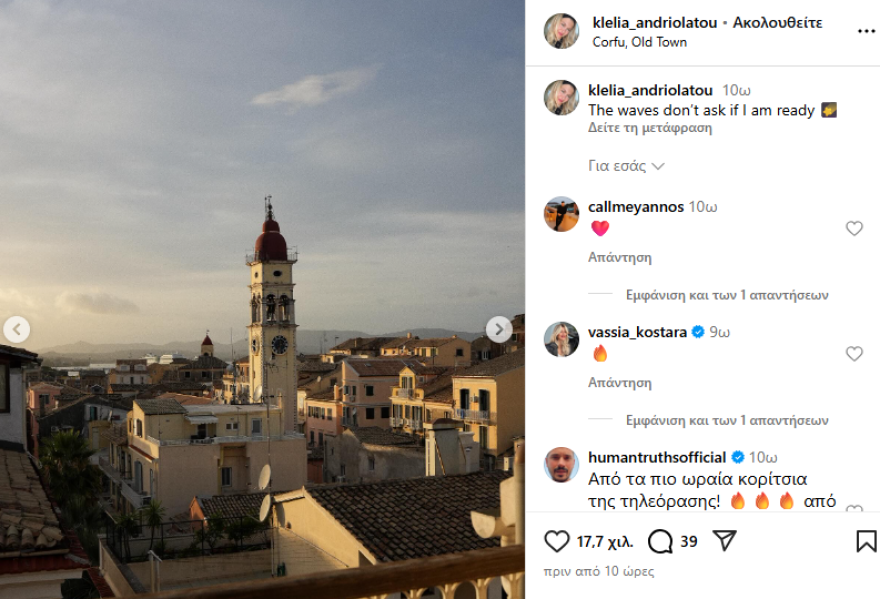Viewport: 880px width, 599px height.
Task: Show the 1 reply under vassia_kostara's comment
Action: pos(726,420)
